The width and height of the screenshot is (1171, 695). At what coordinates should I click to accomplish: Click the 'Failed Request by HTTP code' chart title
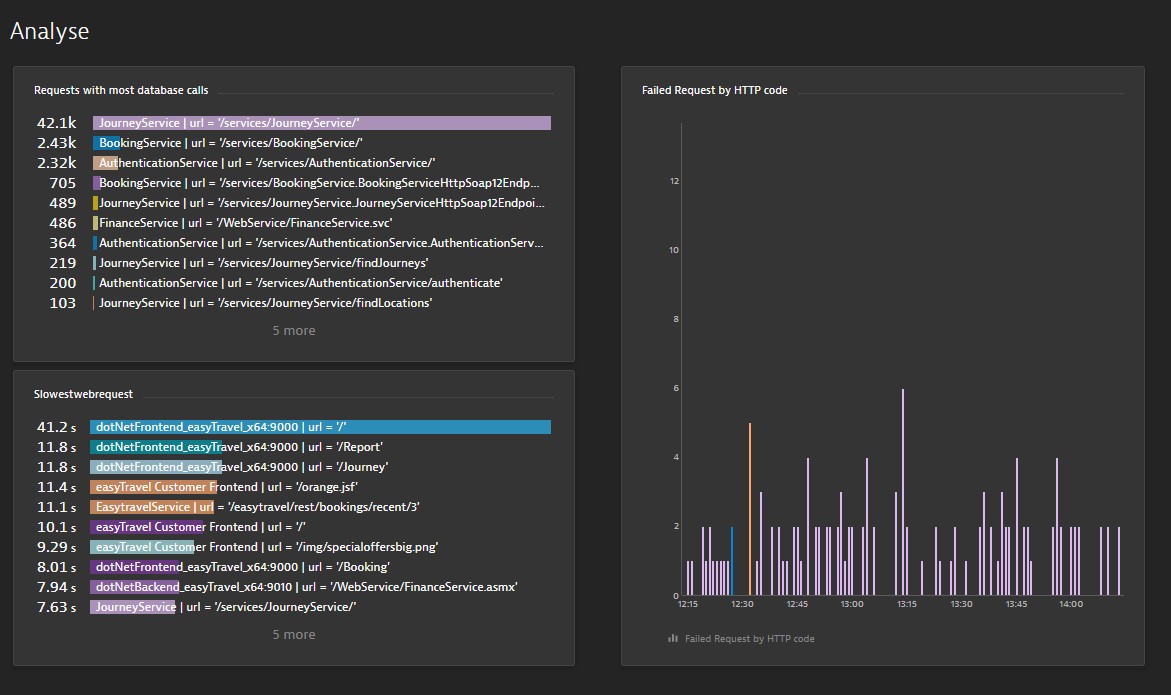pyautogui.click(x=715, y=90)
